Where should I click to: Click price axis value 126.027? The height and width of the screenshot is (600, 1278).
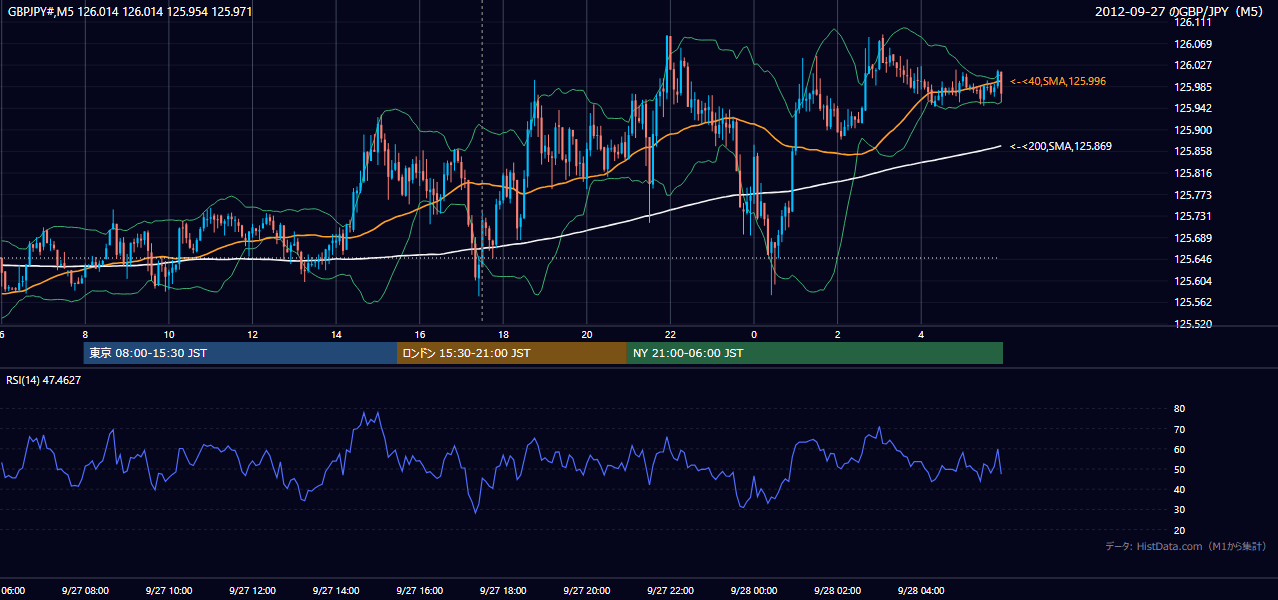pyautogui.click(x=1192, y=65)
